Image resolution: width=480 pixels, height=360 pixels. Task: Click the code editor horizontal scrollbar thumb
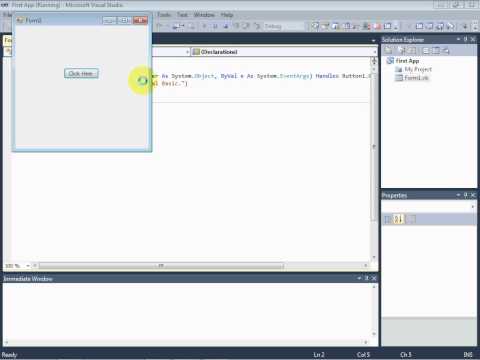pyautogui.click(x=161, y=266)
